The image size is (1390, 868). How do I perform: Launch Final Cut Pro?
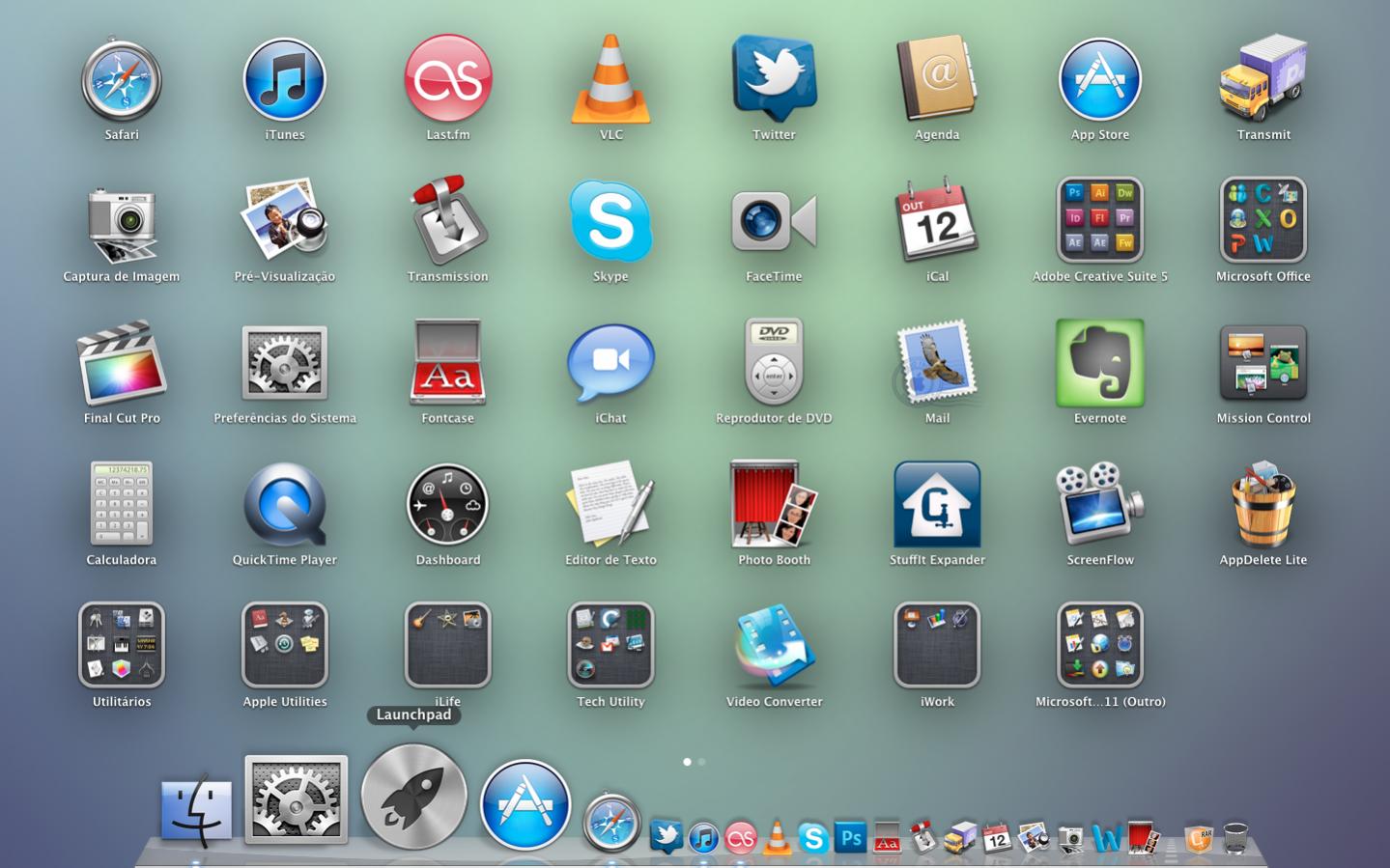(121, 363)
